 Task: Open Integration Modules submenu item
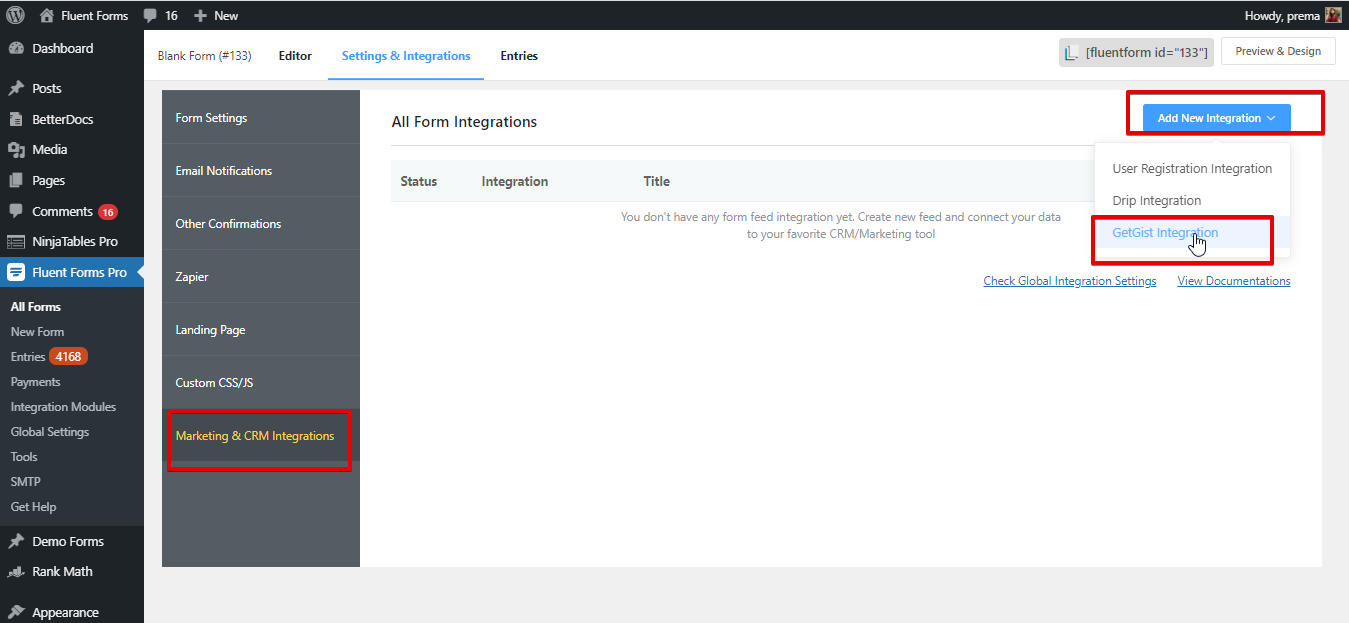63,407
